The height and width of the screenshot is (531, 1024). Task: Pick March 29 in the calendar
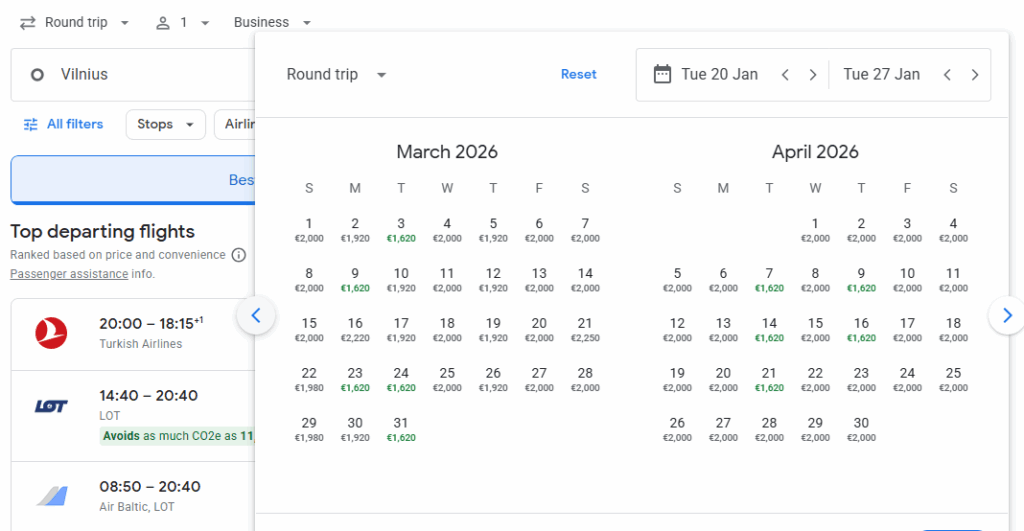click(x=309, y=429)
